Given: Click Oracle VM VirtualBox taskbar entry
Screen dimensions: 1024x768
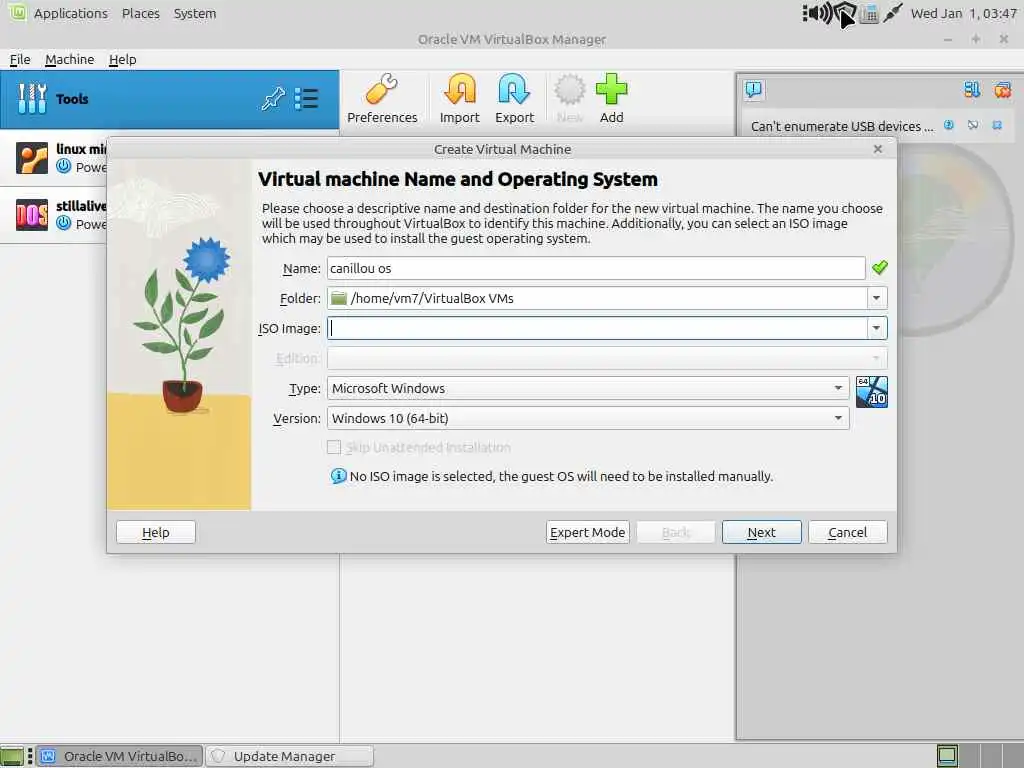Looking at the screenshot, I should [120, 756].
